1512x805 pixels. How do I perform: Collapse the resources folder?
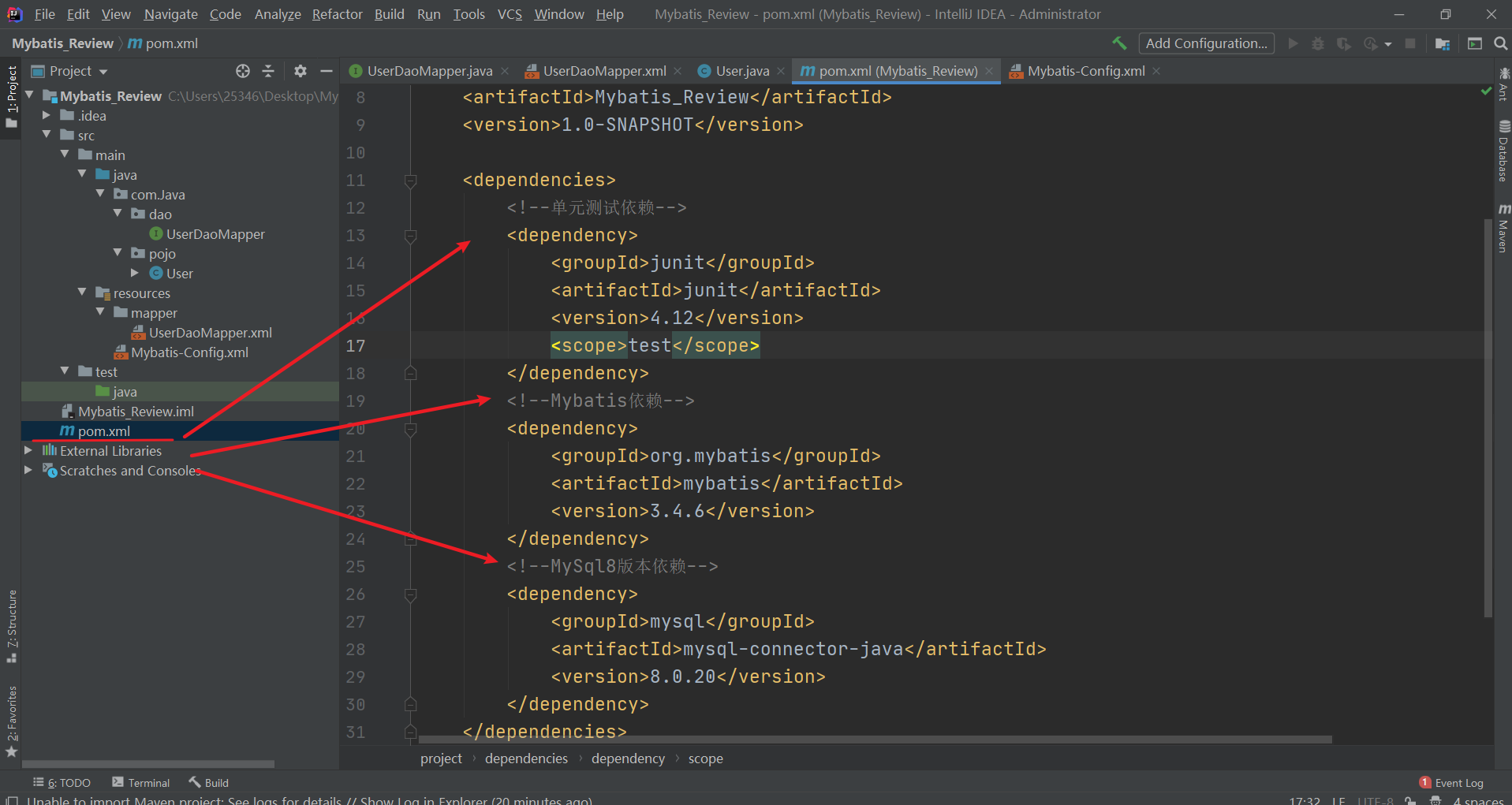click(82, 293)
